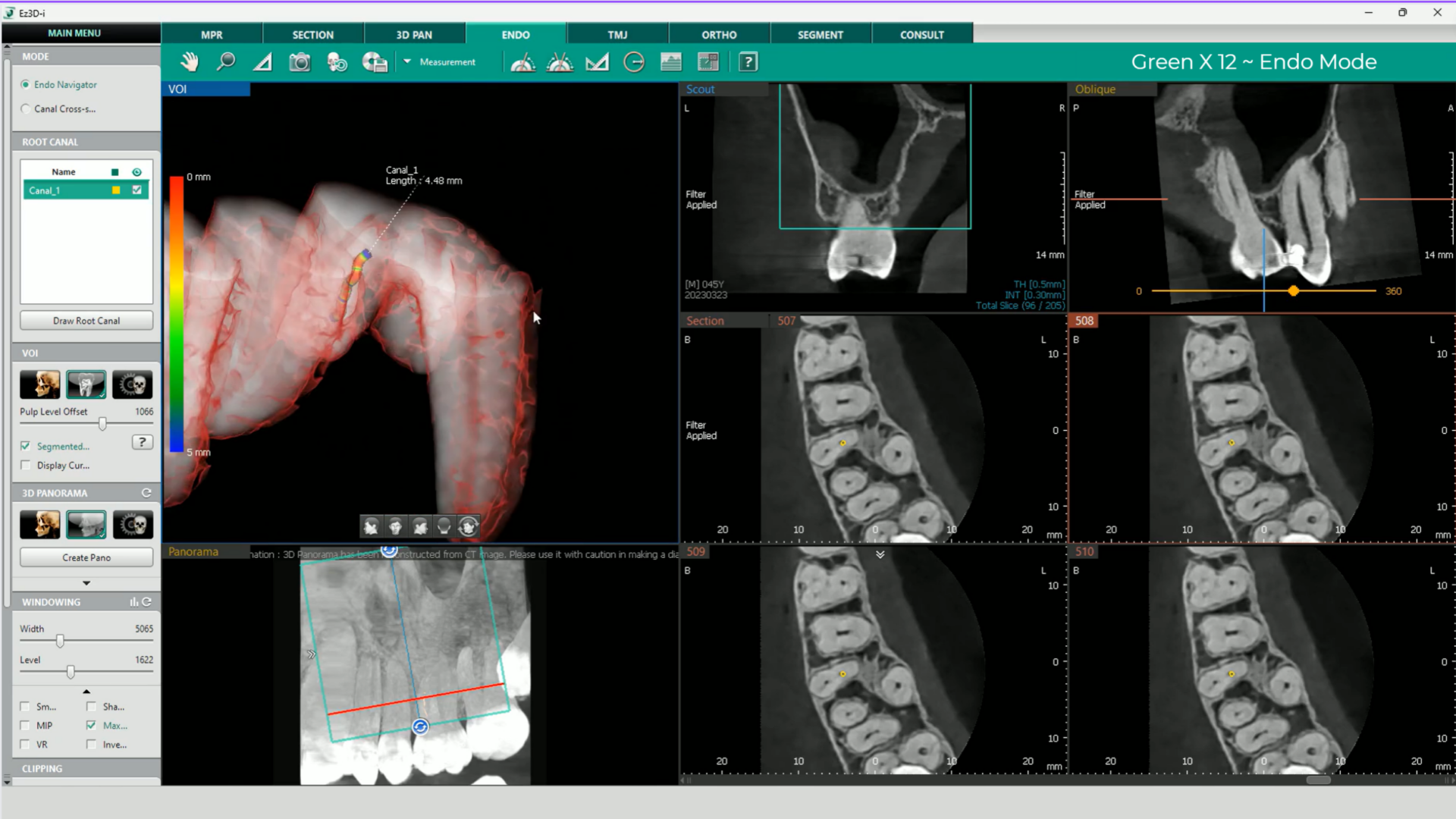Select the Zoom magnifier tool

(225, 62)
